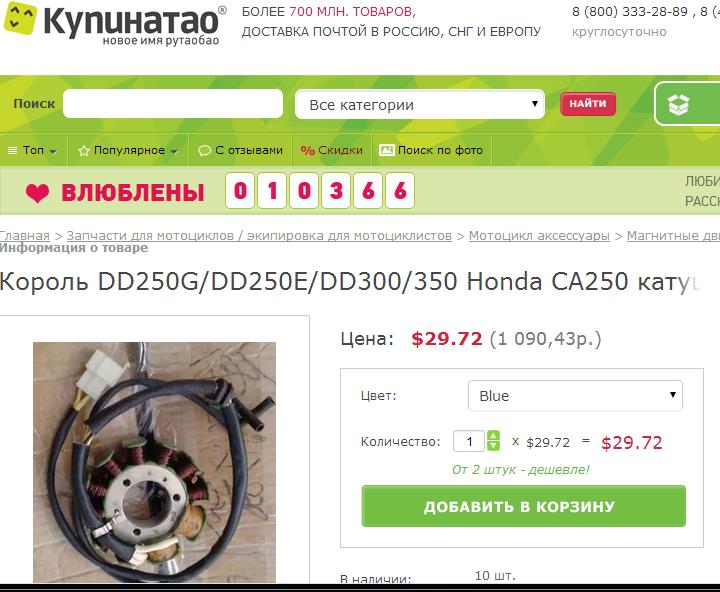Open the Скидки menu item
720x592 pixels.
coord(332,150)
